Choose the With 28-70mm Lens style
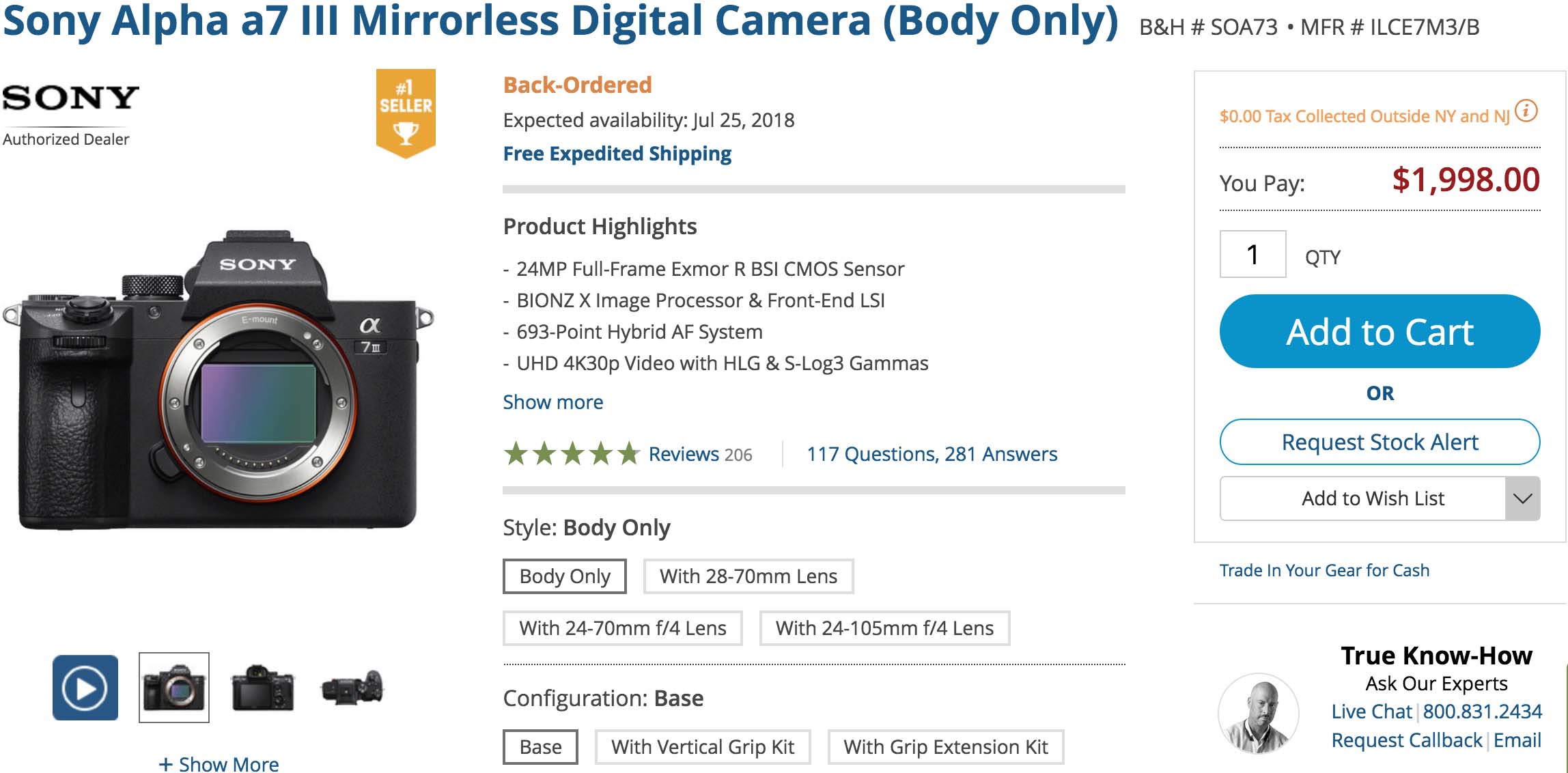 (748, 576)
